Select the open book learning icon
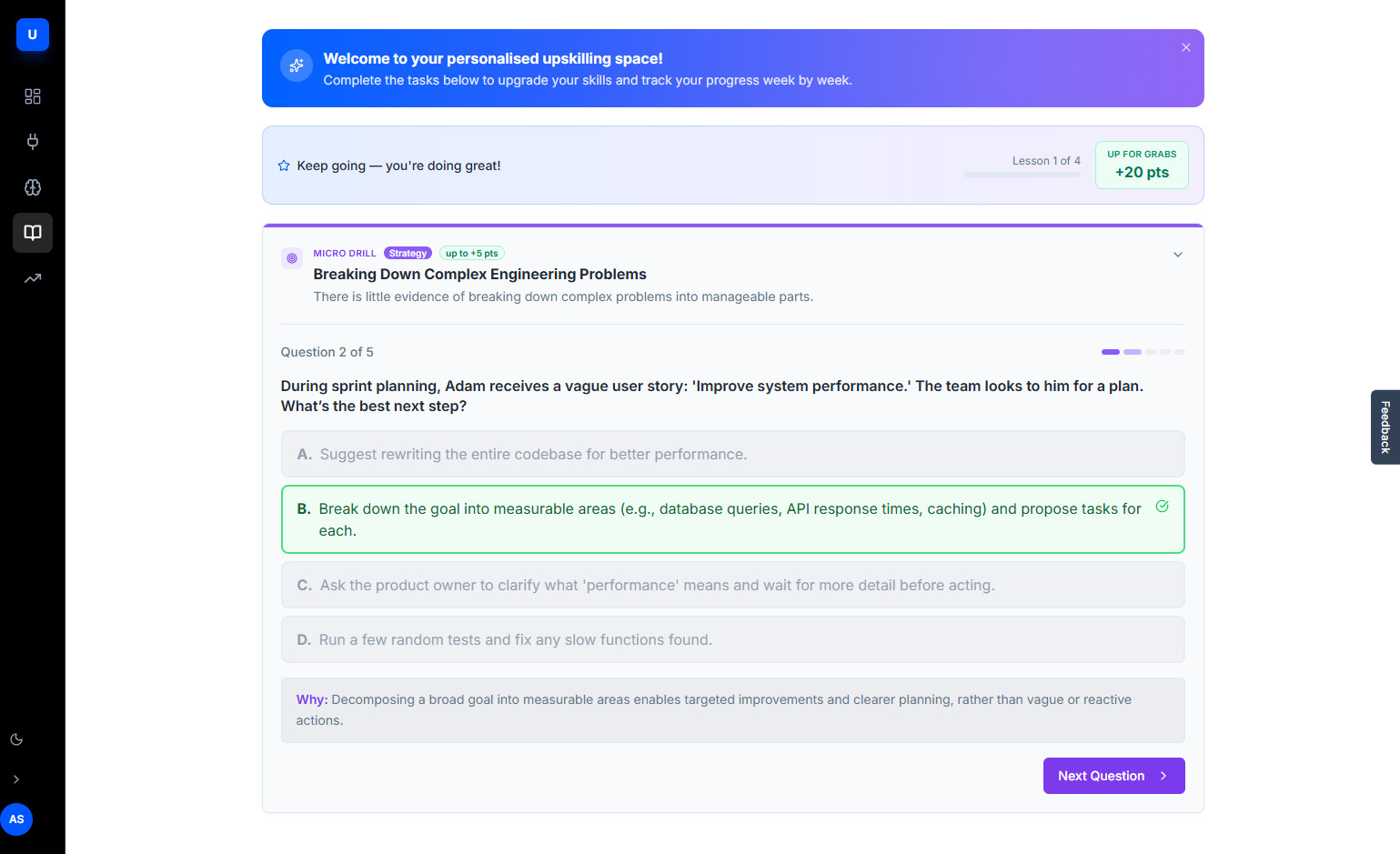Screen dimensions: 1400x854 (x=33, y=233)
